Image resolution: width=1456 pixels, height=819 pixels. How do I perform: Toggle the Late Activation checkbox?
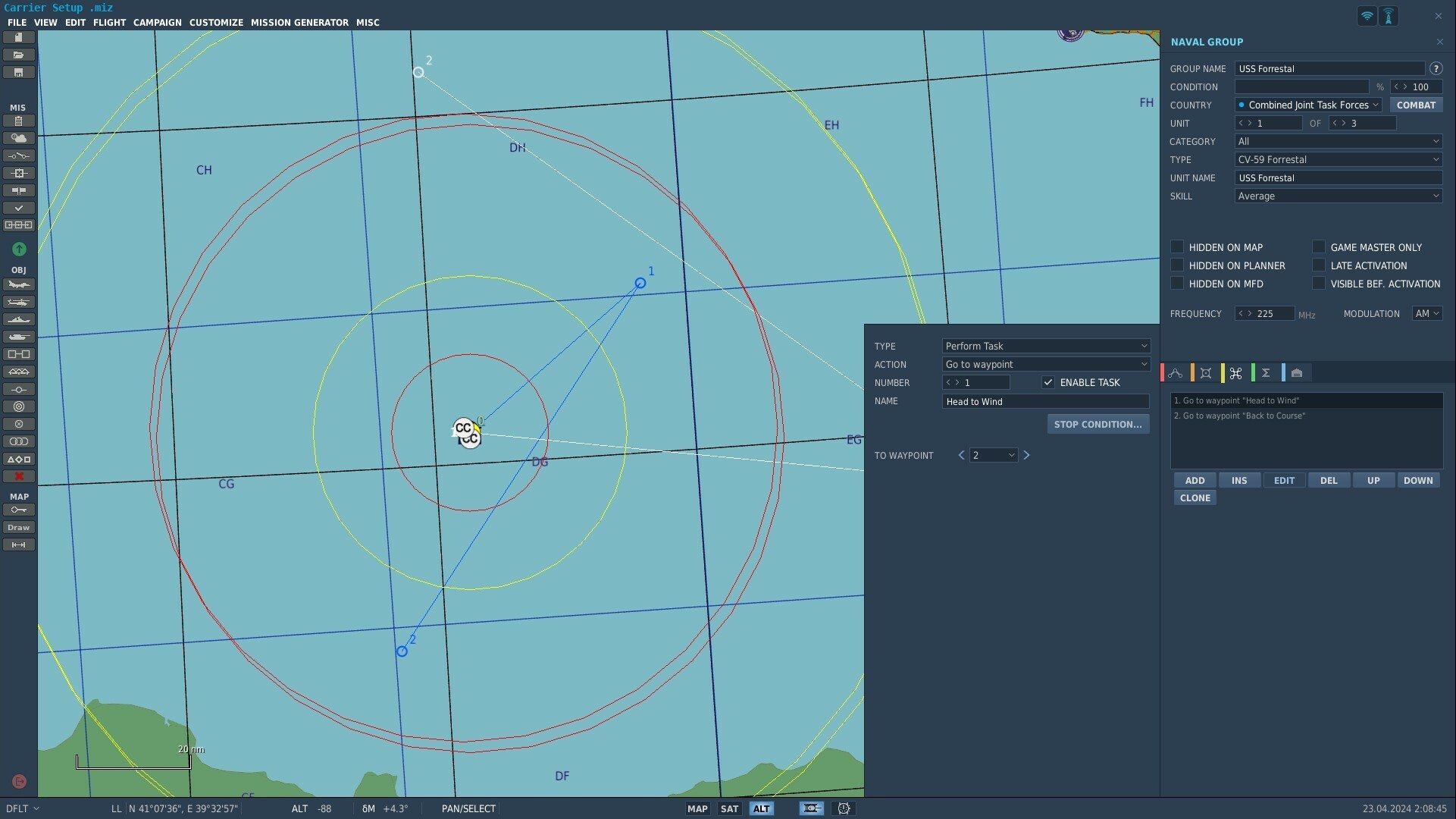click(x=1319, y=265)
